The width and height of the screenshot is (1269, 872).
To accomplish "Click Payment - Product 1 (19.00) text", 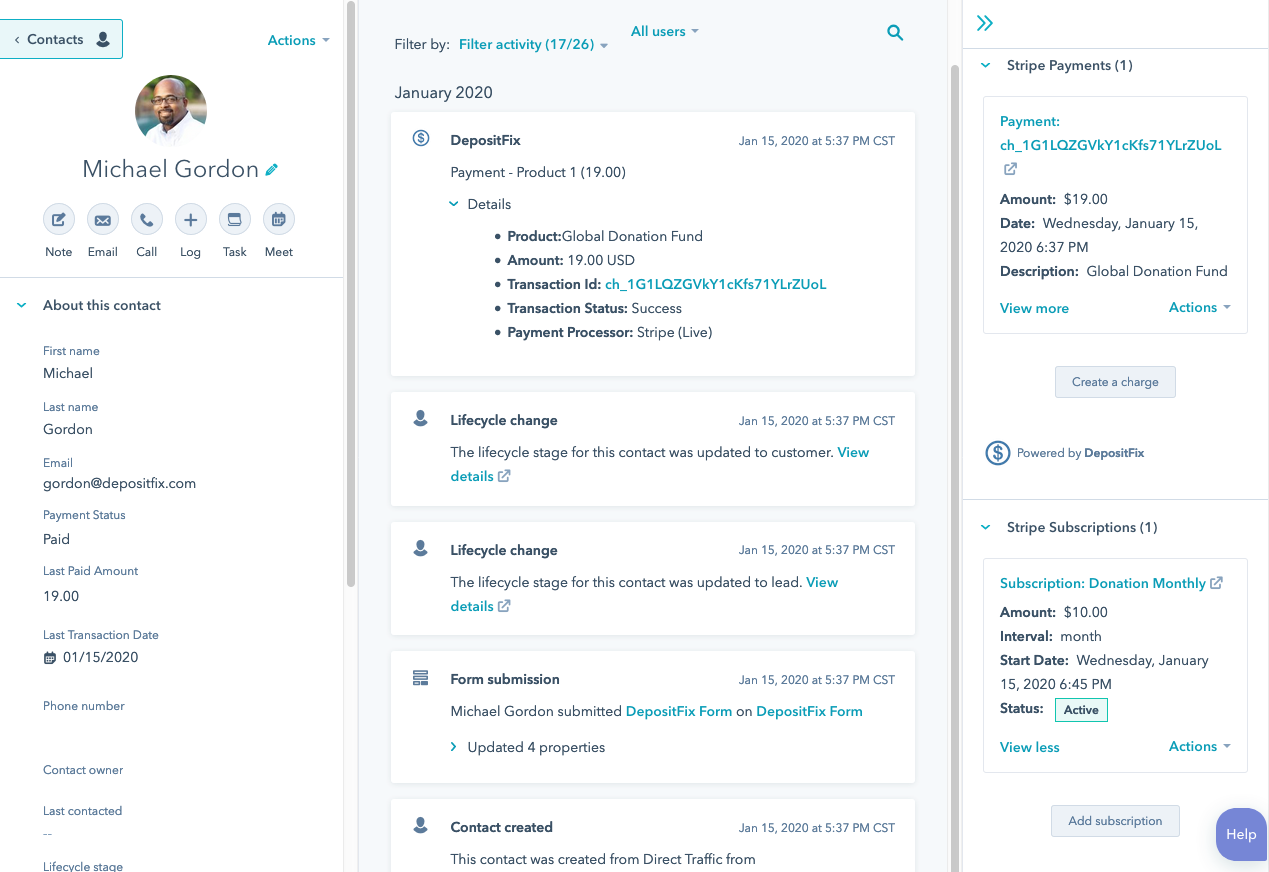I will click(538, 172).
